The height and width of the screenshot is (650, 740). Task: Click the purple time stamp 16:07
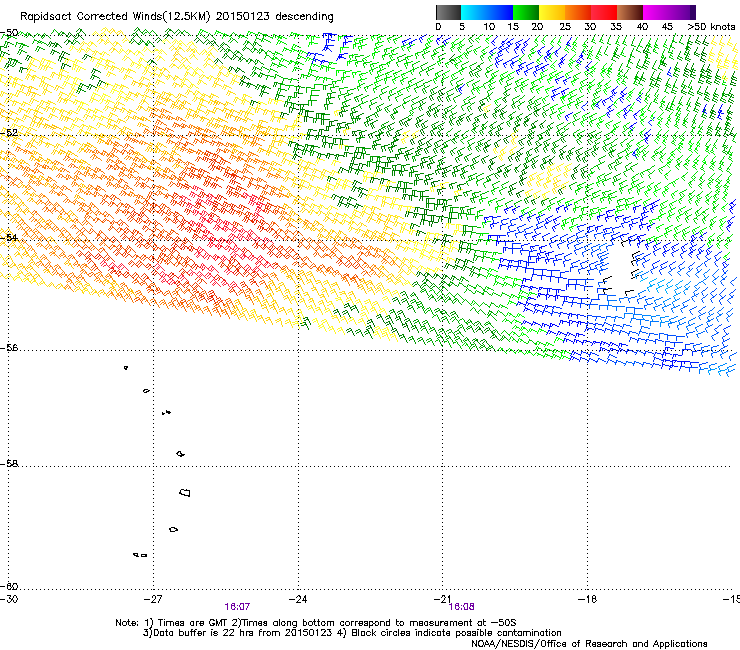tap(237, 607)
